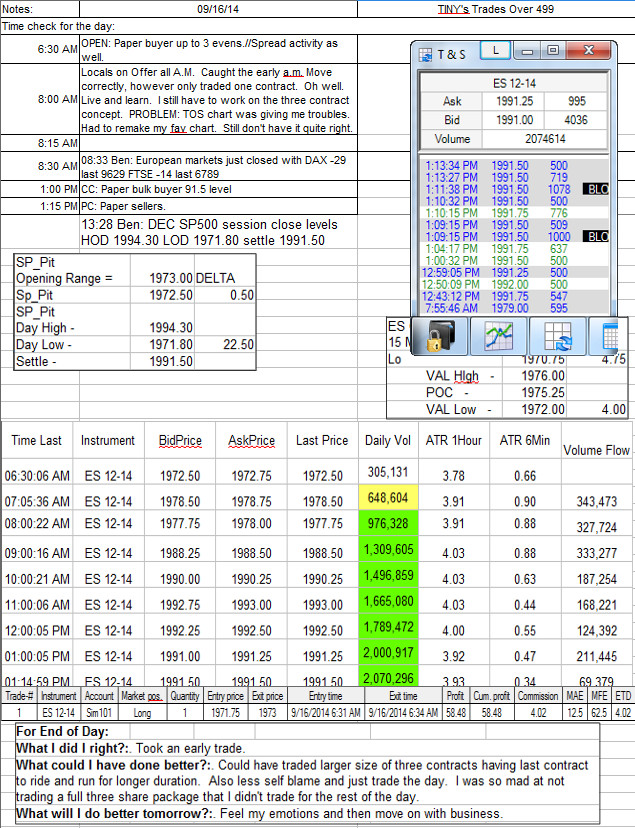Viewport: 635px width, 828px height.
Task: Select the delta value 22.50
Action: pyautogui.click(x=225, y=344)
